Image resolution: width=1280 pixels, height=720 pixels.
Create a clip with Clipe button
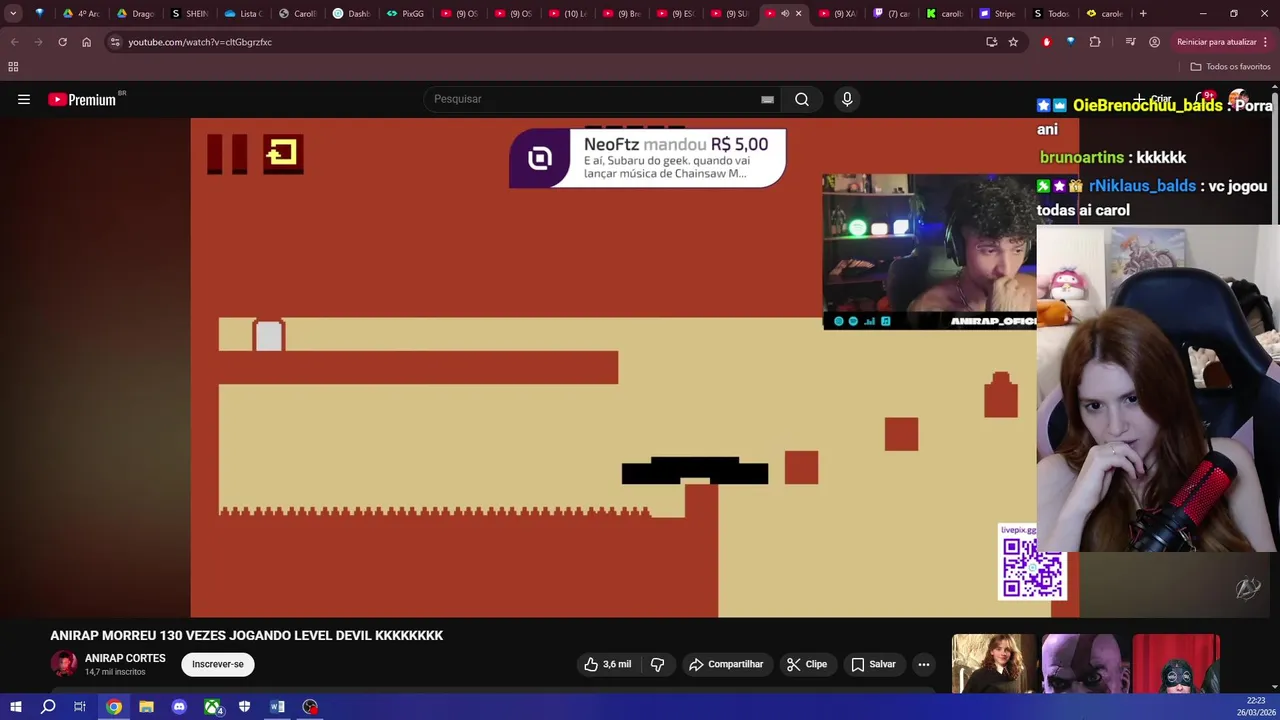point(806,664)
